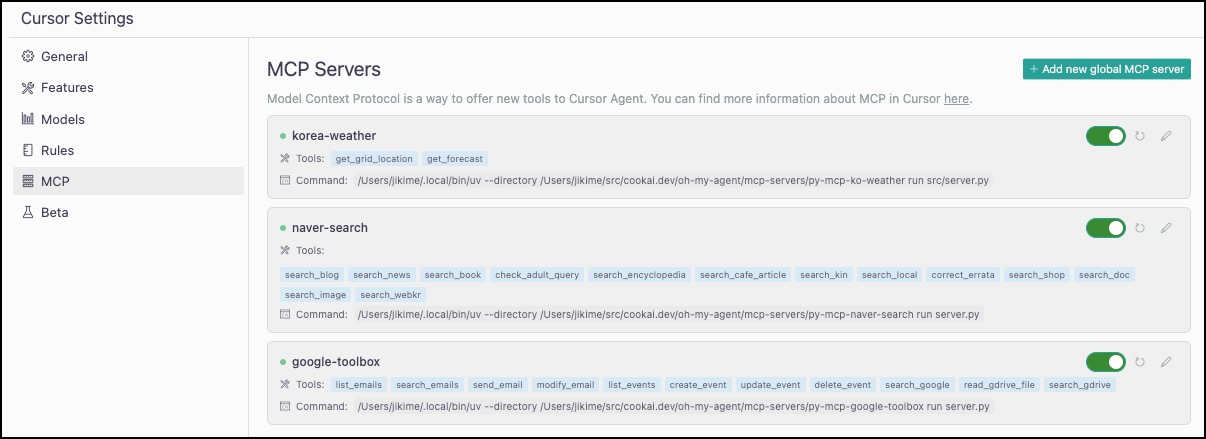
Task: Select the MCP settings section
Action: pyautogui.click(x=128, y=181)
